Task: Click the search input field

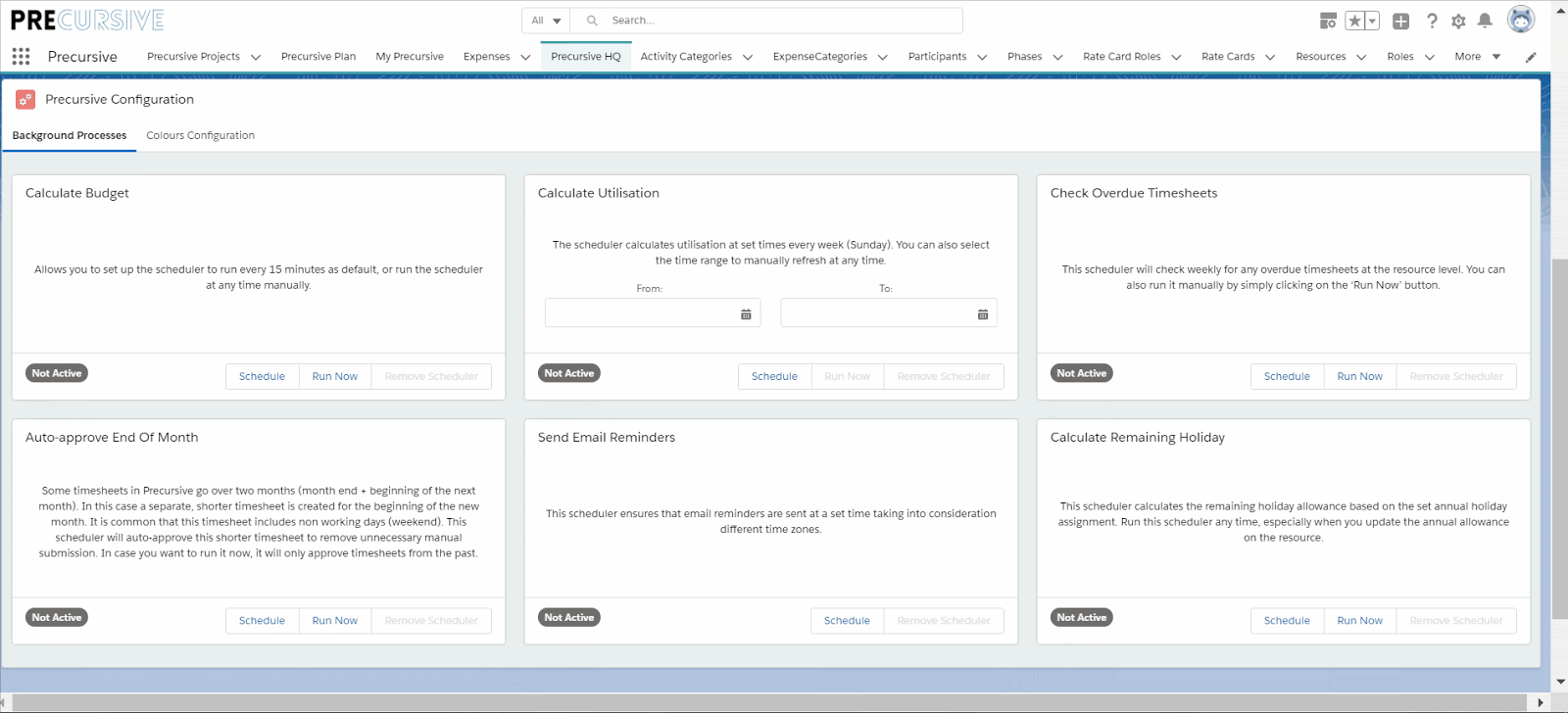Action: coord(766,21)
